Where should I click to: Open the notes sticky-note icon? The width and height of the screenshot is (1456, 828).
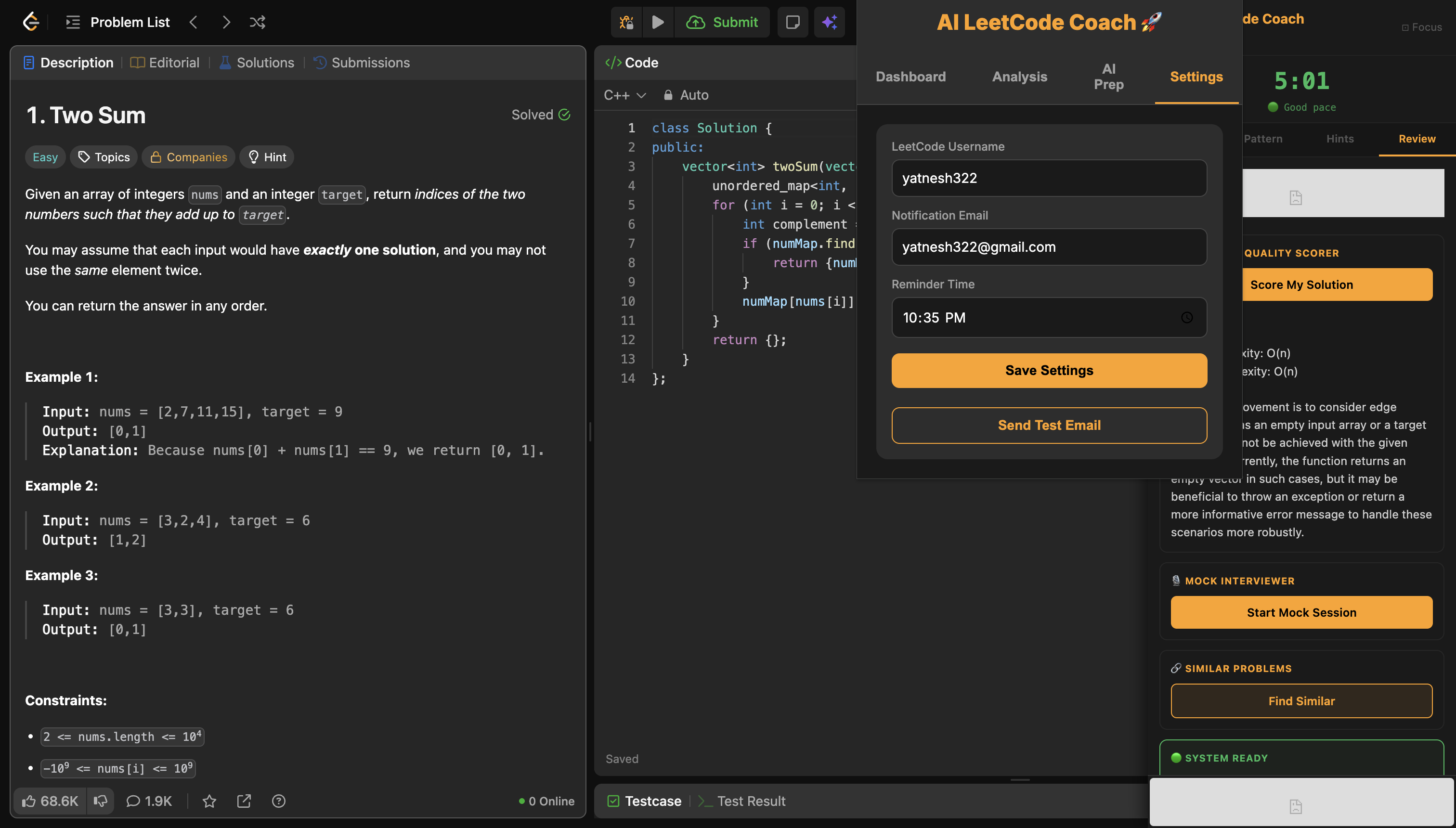793,22
